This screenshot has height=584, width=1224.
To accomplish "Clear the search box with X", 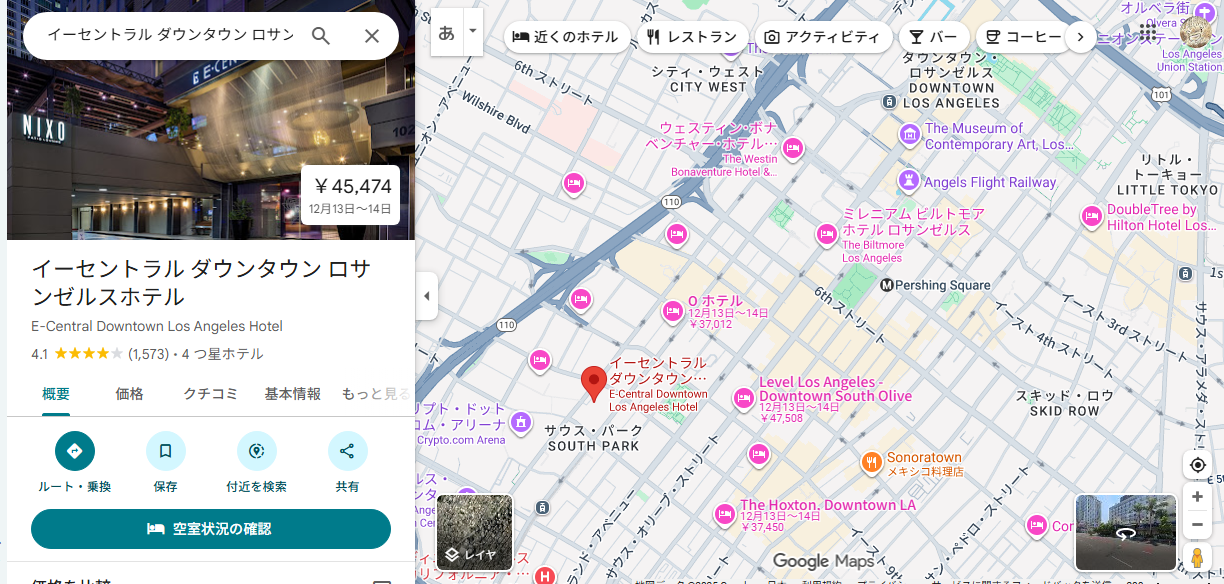I will pos(371,36).
